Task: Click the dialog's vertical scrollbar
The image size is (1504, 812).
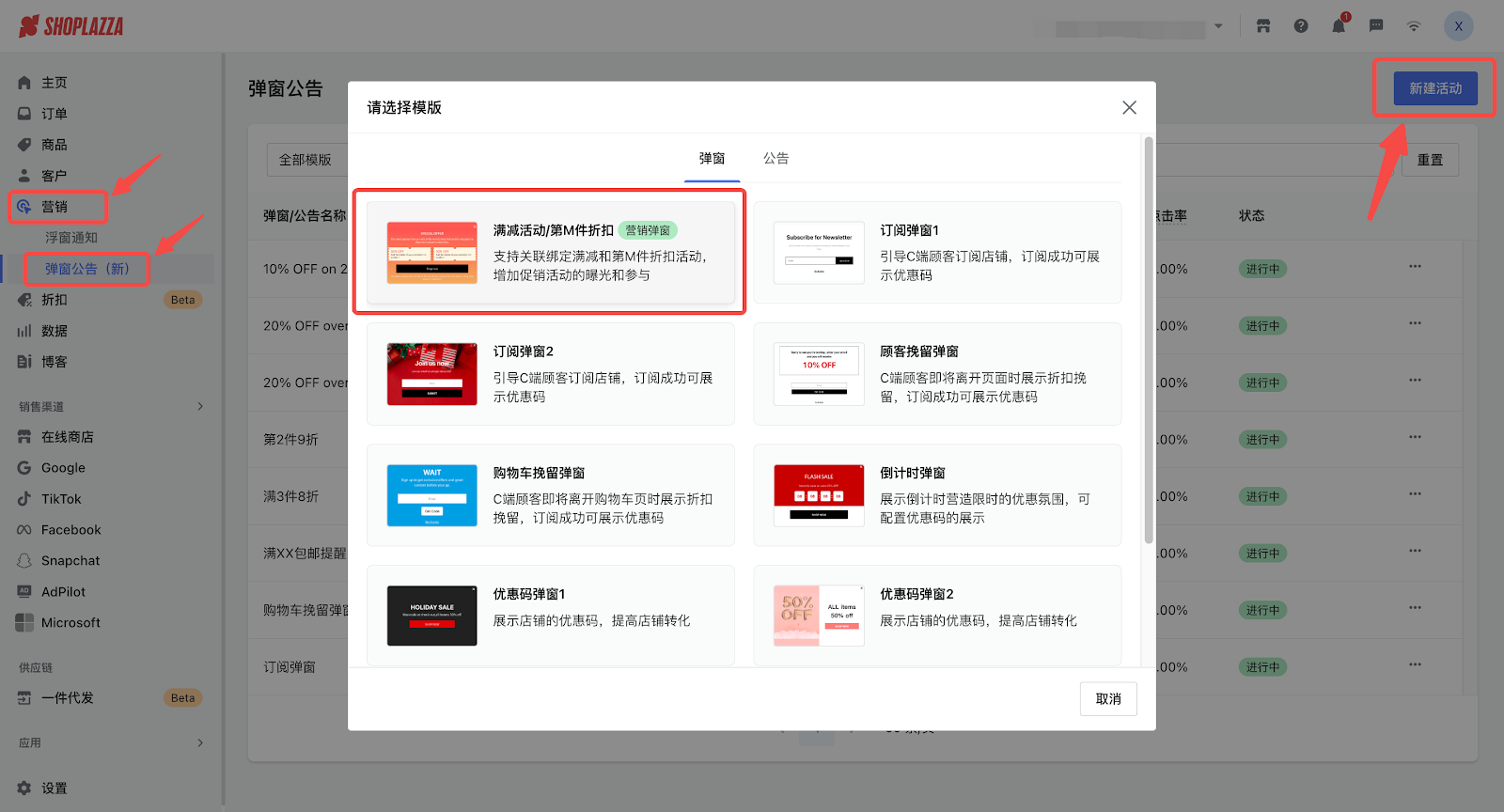Action: point(1148,338)
